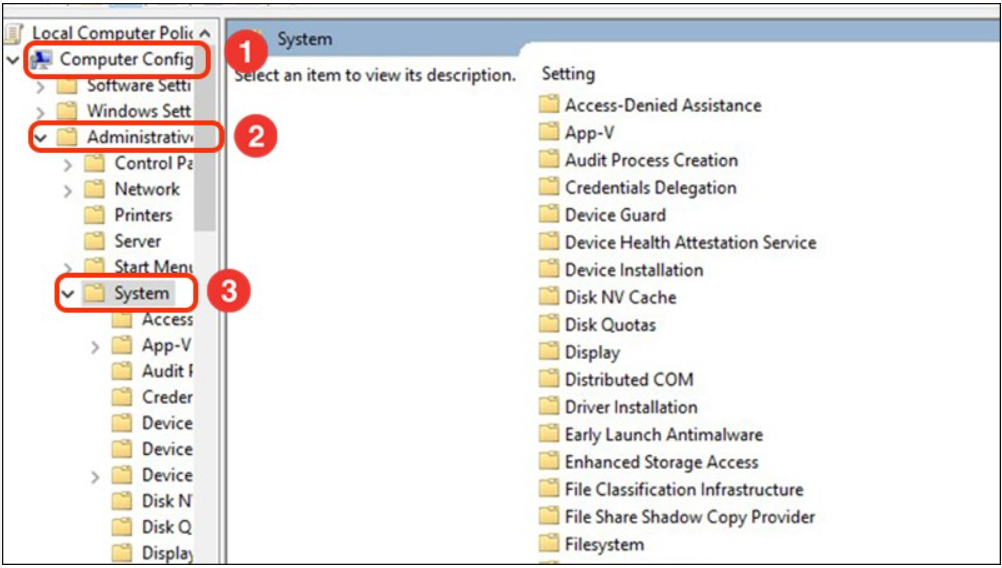Open Credentials Delegation folder in Setting list

click(638, 187)
